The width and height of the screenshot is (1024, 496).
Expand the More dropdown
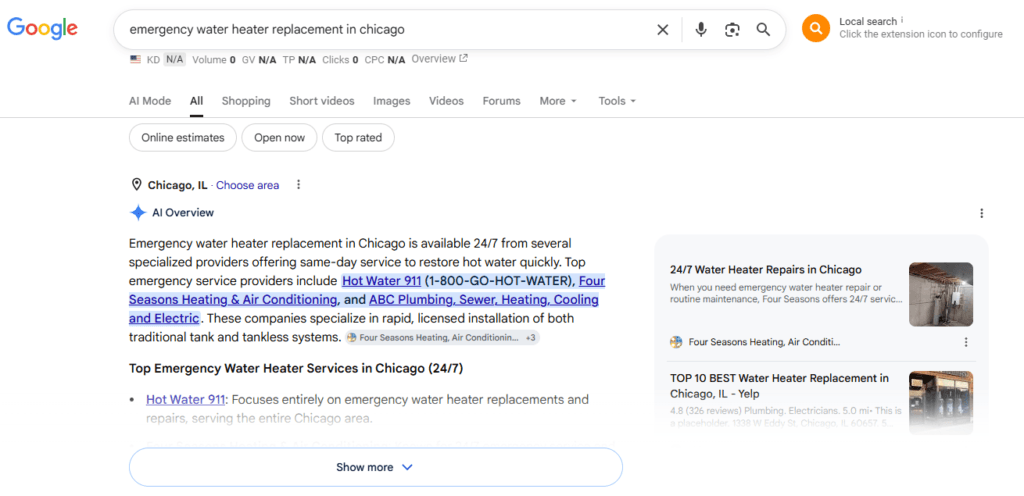558,101
